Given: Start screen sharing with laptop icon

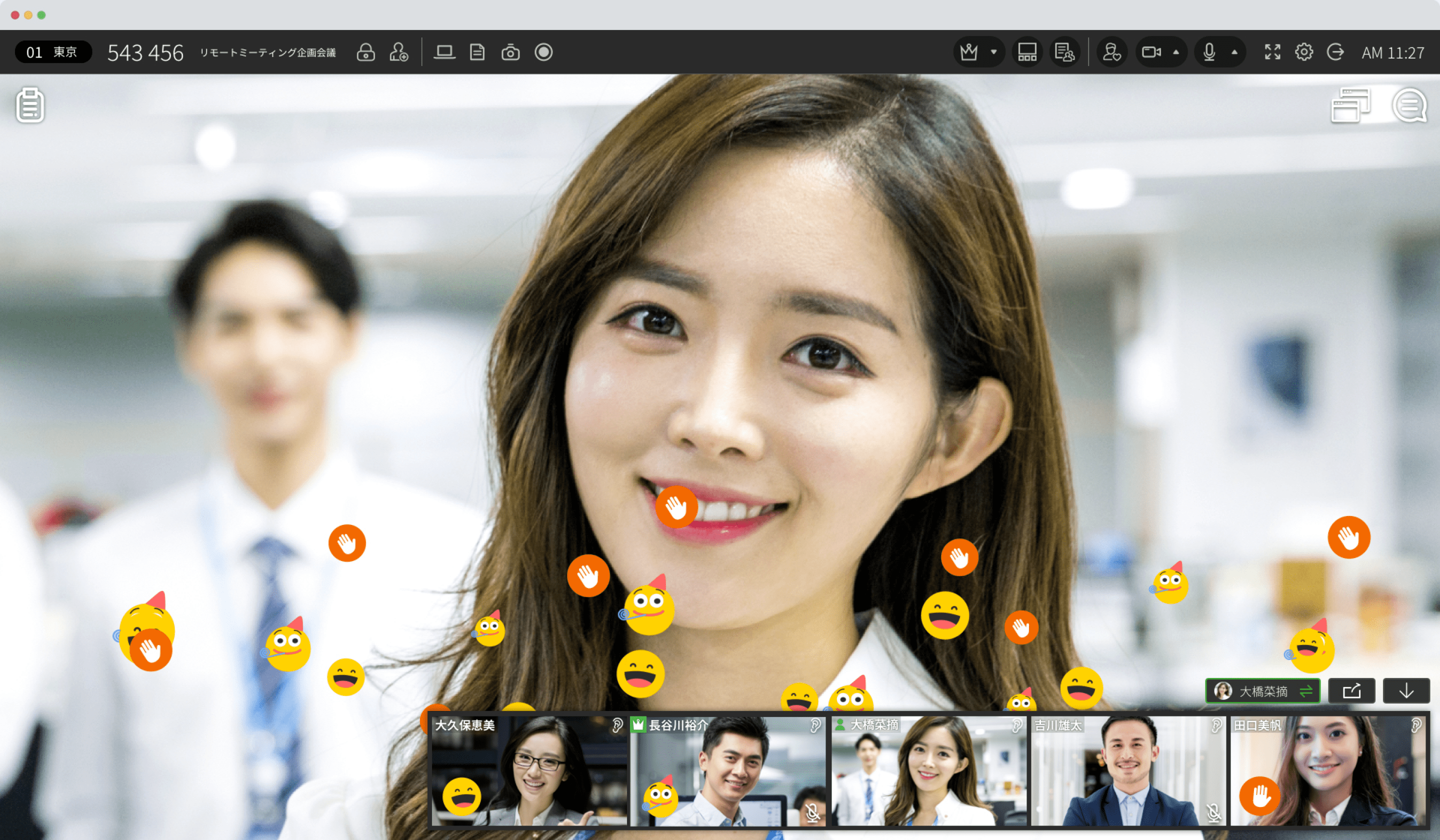Looking at the screenshot, I should pos(444,52).
